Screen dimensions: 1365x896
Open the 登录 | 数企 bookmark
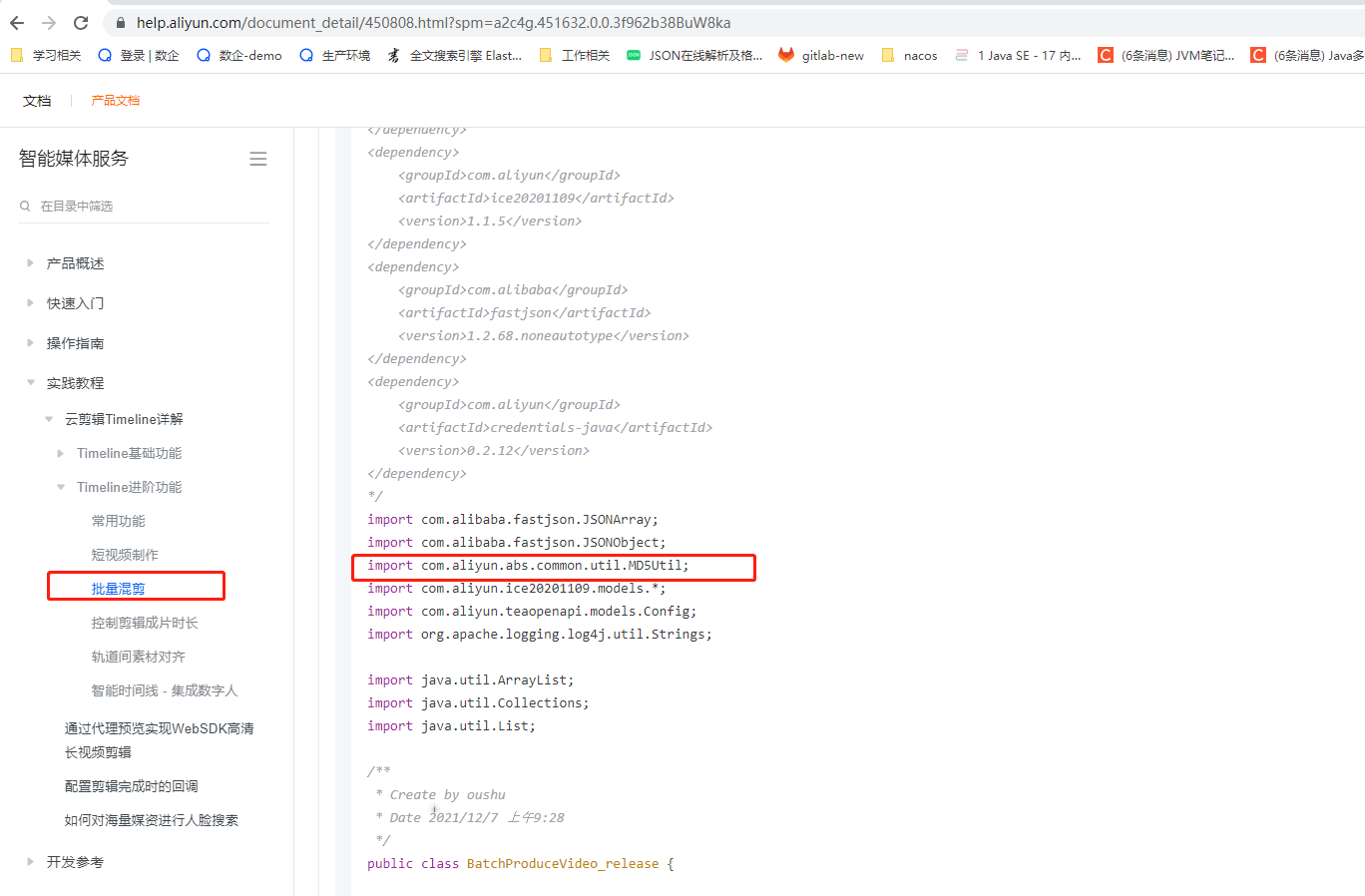(x=139, y=55)
